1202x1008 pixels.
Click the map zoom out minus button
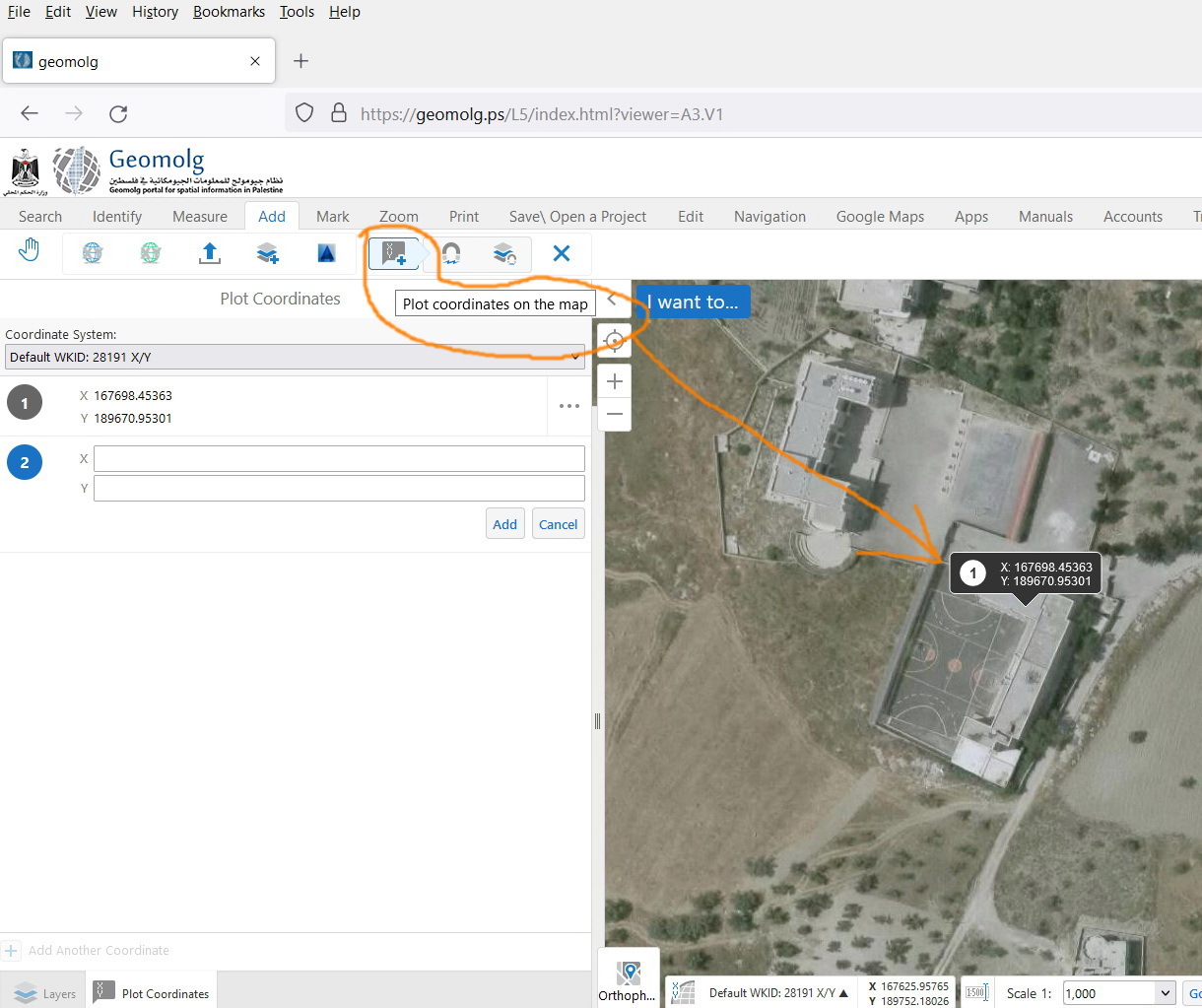[x=615, y=414]
